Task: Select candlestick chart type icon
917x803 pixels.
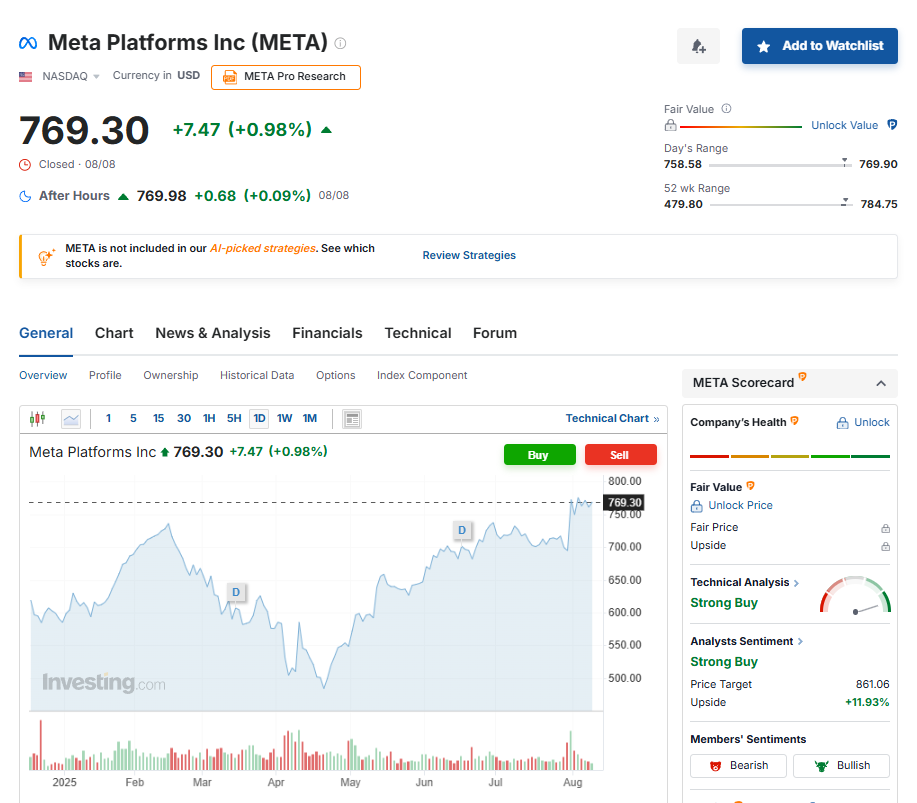Action: [x=37, y=419]
